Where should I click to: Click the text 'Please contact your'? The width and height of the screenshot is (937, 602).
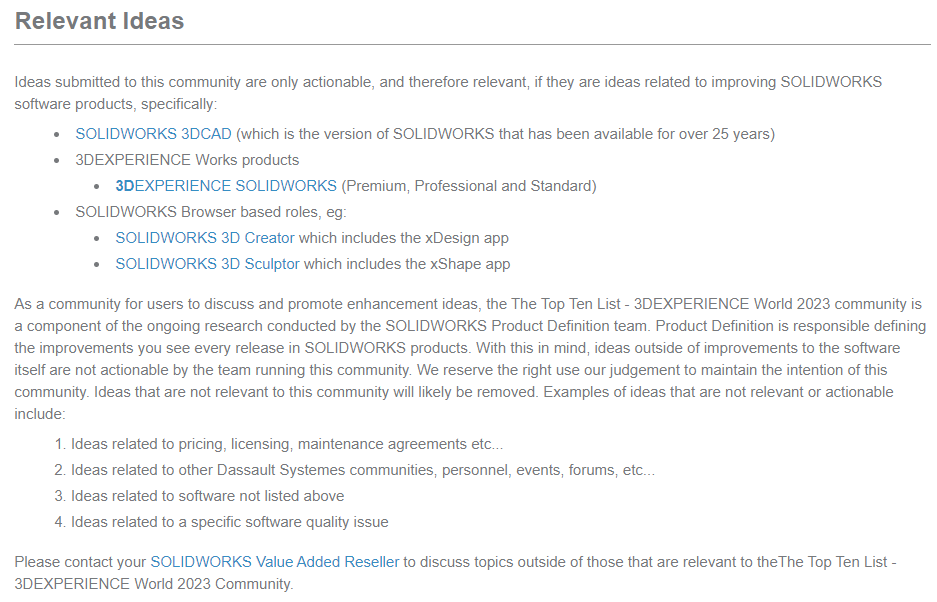pos(80,562)
